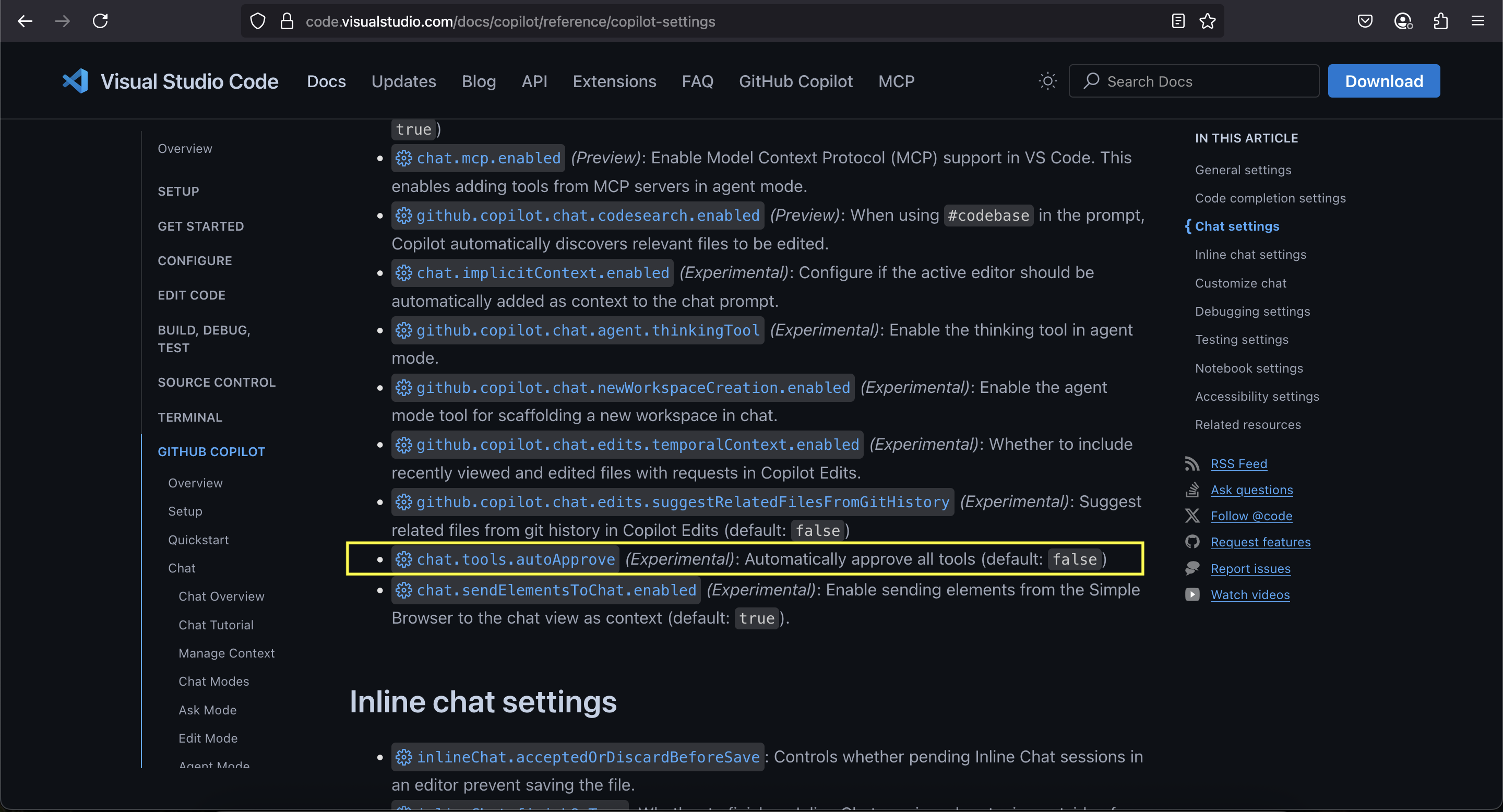Click the Ask questions link

pos(1251,490)
